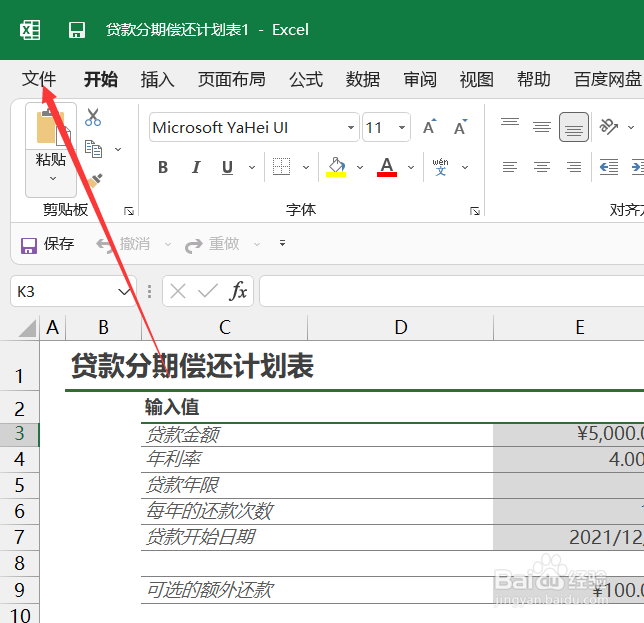
Task: Click the wén phonetic guide icon
Action: [x=440, y=167]
